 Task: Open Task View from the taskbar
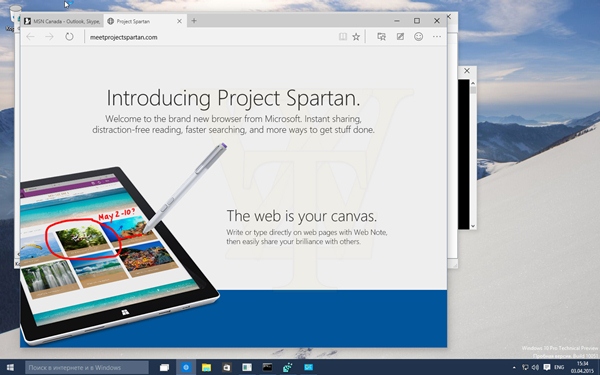[x=165, y=367]
